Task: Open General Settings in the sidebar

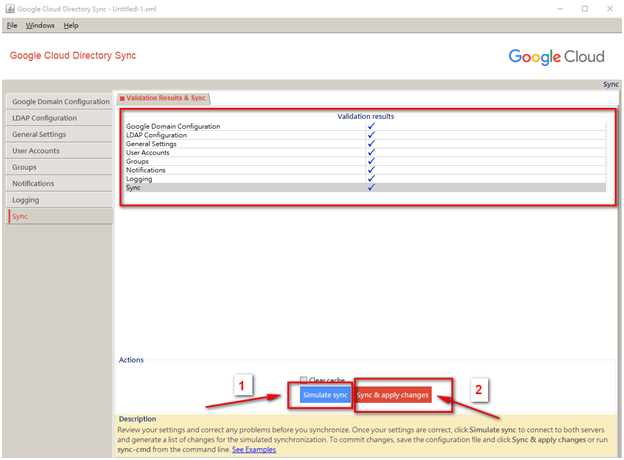Action: [40, 135]
